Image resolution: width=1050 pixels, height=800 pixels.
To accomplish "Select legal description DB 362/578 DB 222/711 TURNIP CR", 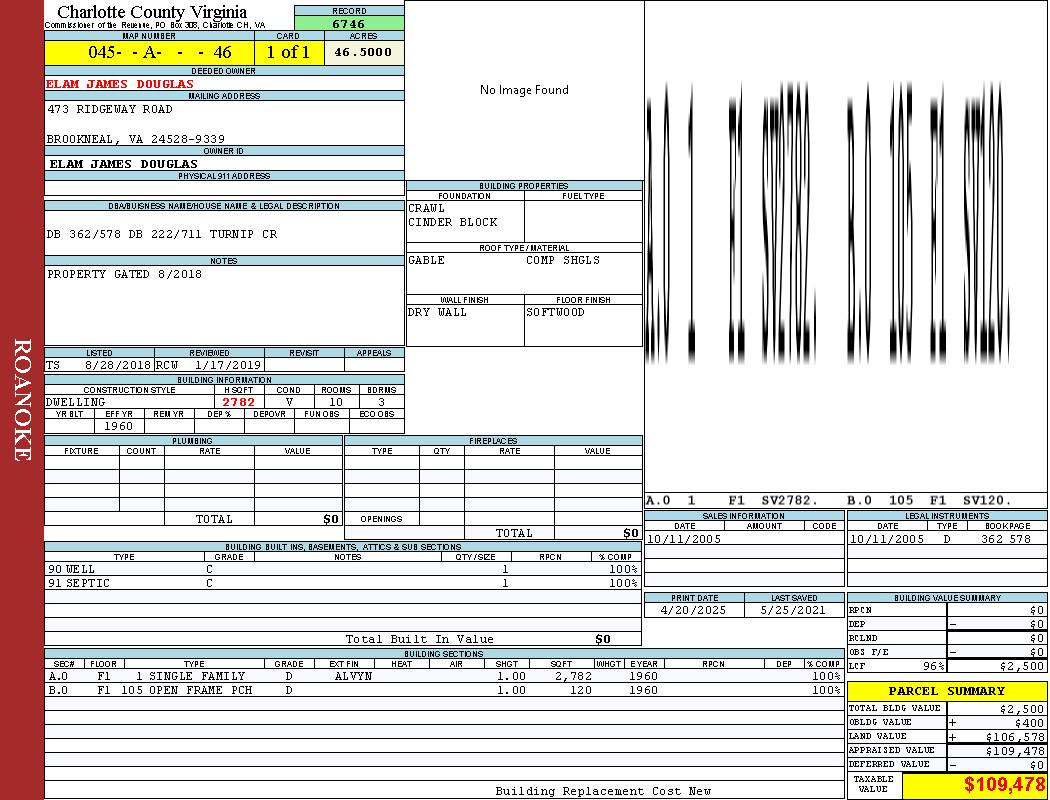I will click(161, 234).
